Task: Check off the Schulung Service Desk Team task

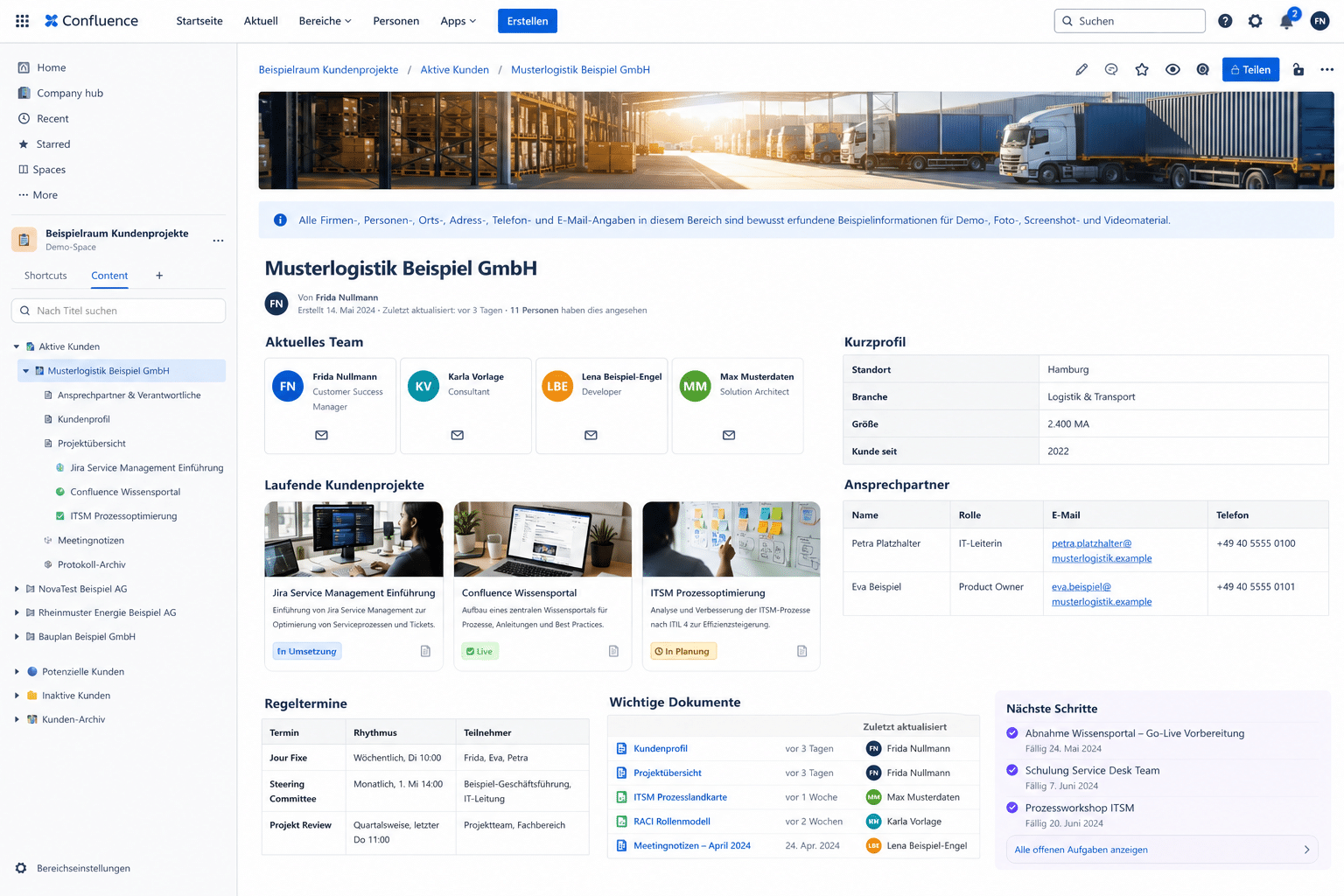Action: (1012, 770)
